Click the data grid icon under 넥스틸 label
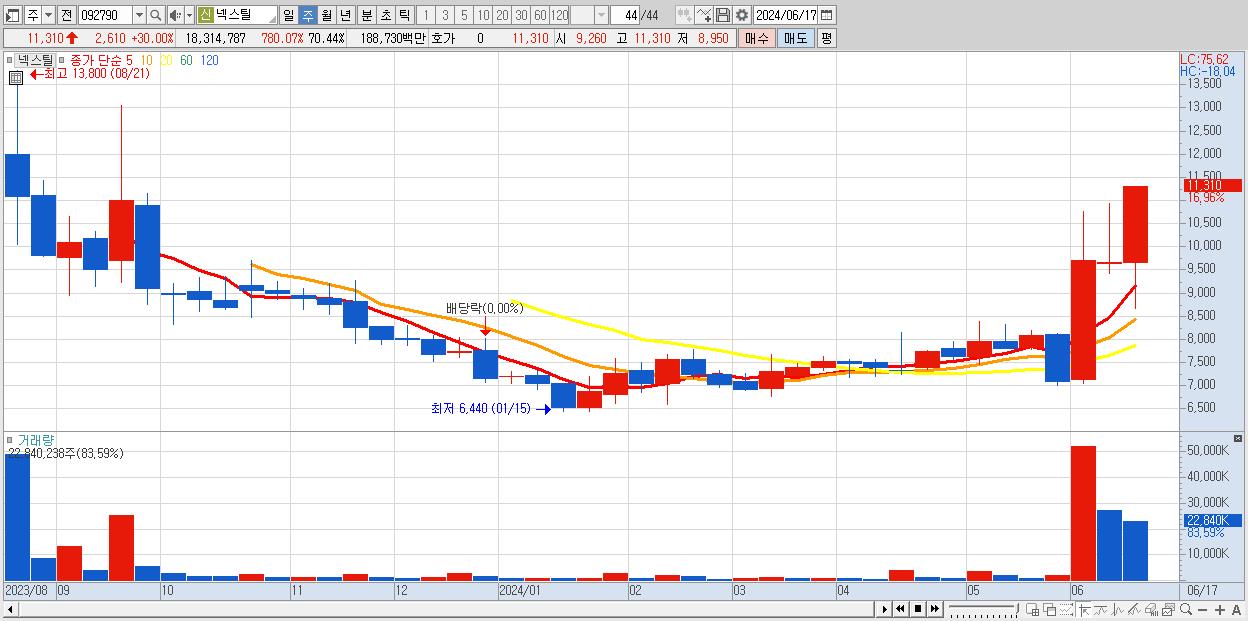The image size is (1248, 621). 16,77
